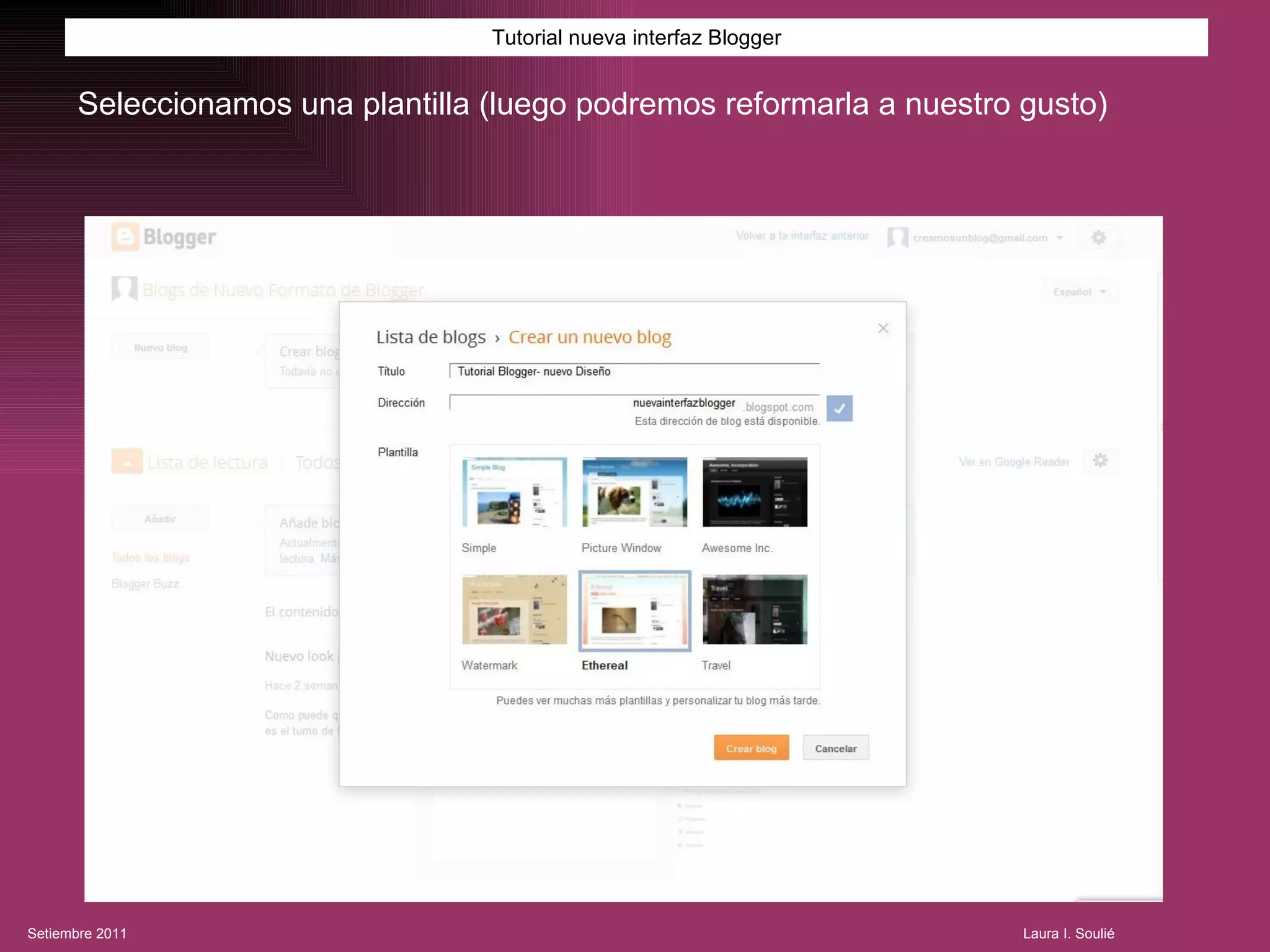Screen dimensions: 1270x952
Task: Click the Añadir button
Action: coord(161,519)
